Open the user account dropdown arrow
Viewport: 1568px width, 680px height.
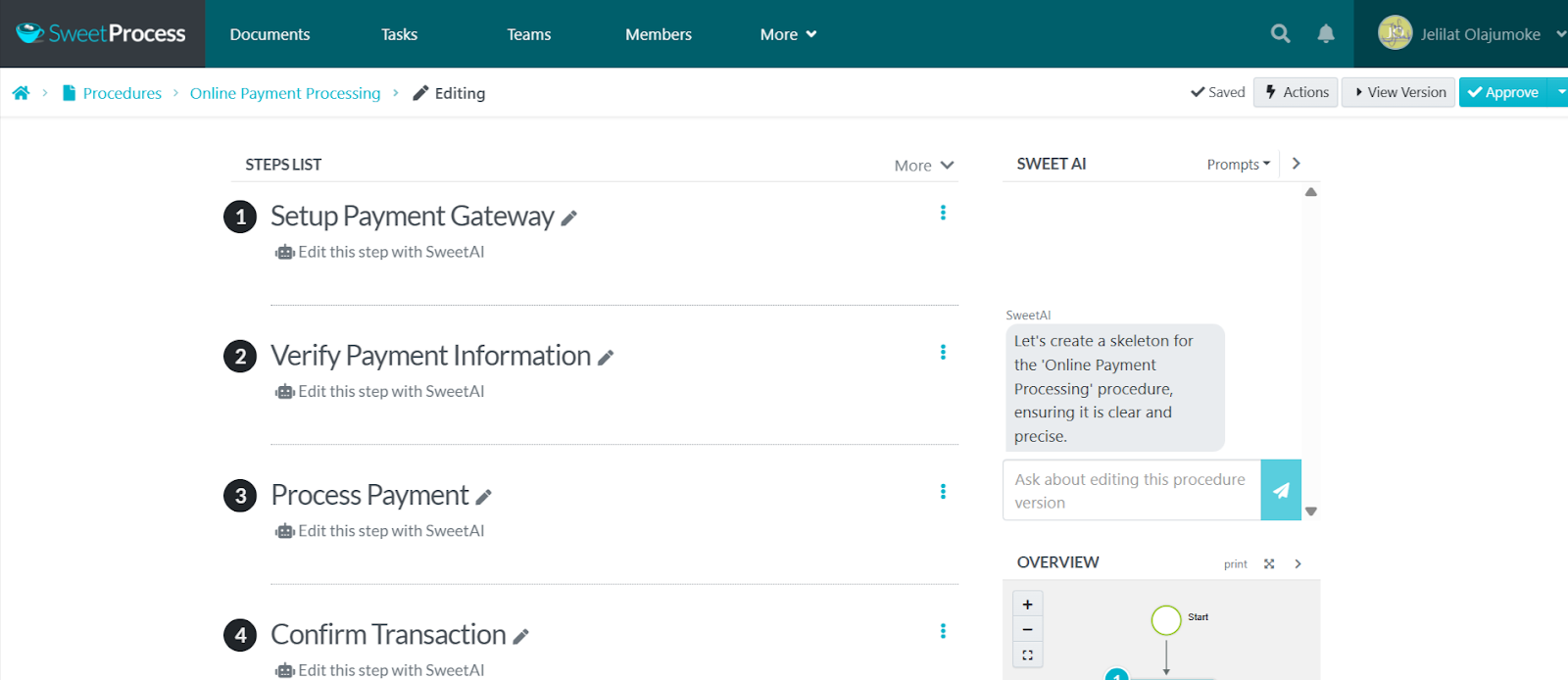click(x=1560, y=34)
